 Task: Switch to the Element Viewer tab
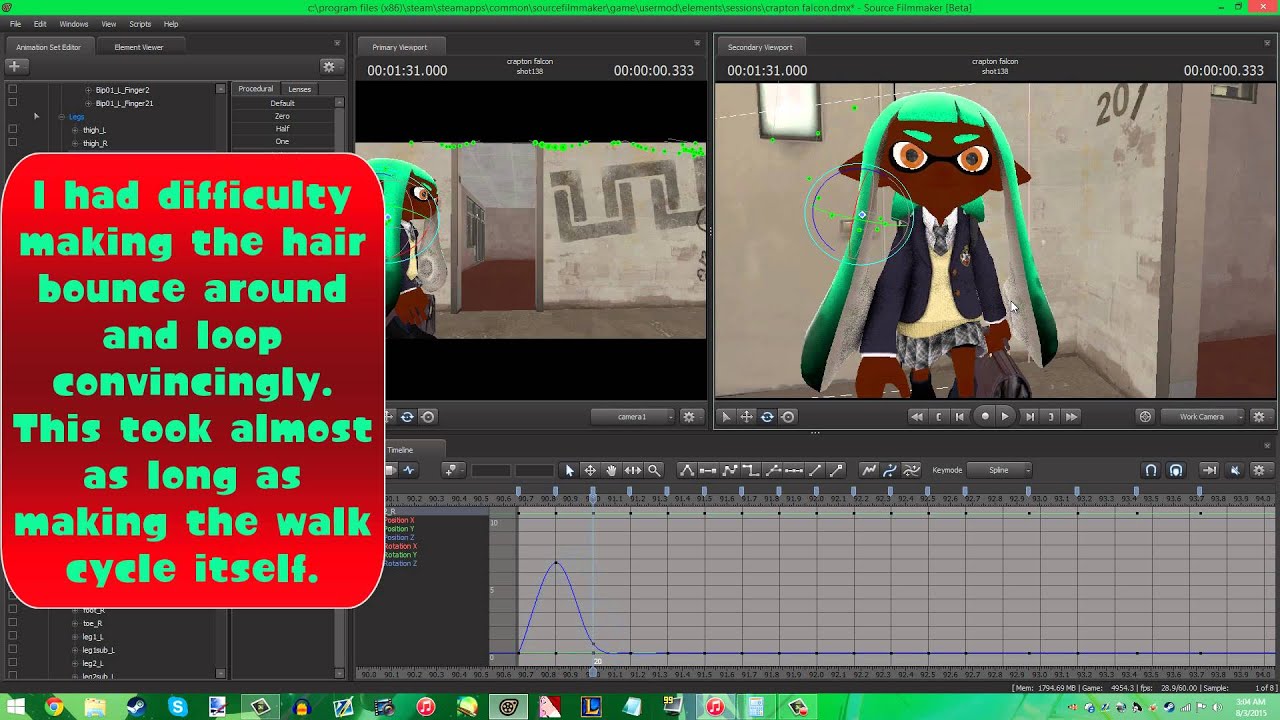click(x=139, y=47)
